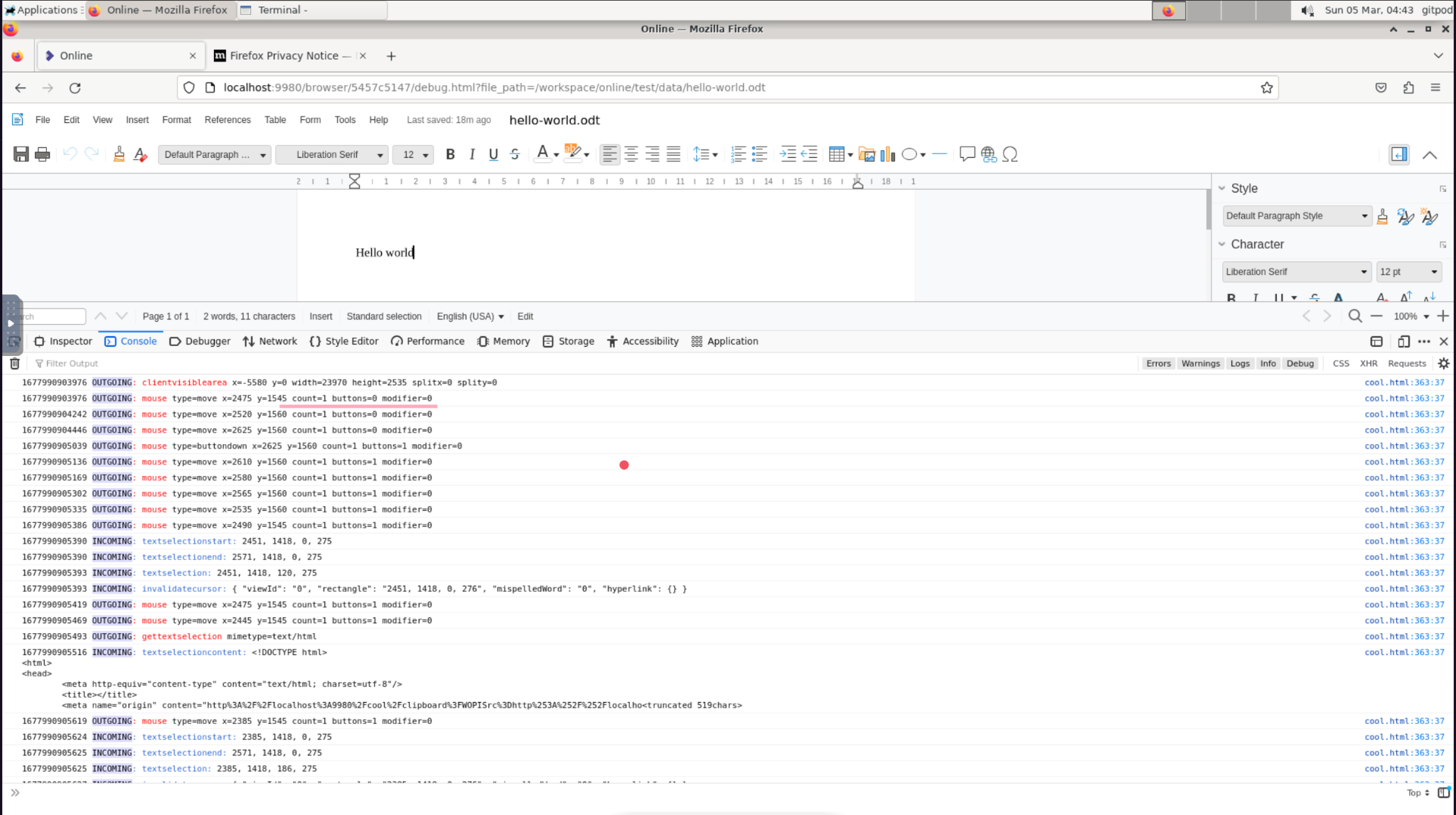Toggle bold formatting in toolbar
Image resolution: width=1456 pixels, height=815 pixels.
pos(450,154)
